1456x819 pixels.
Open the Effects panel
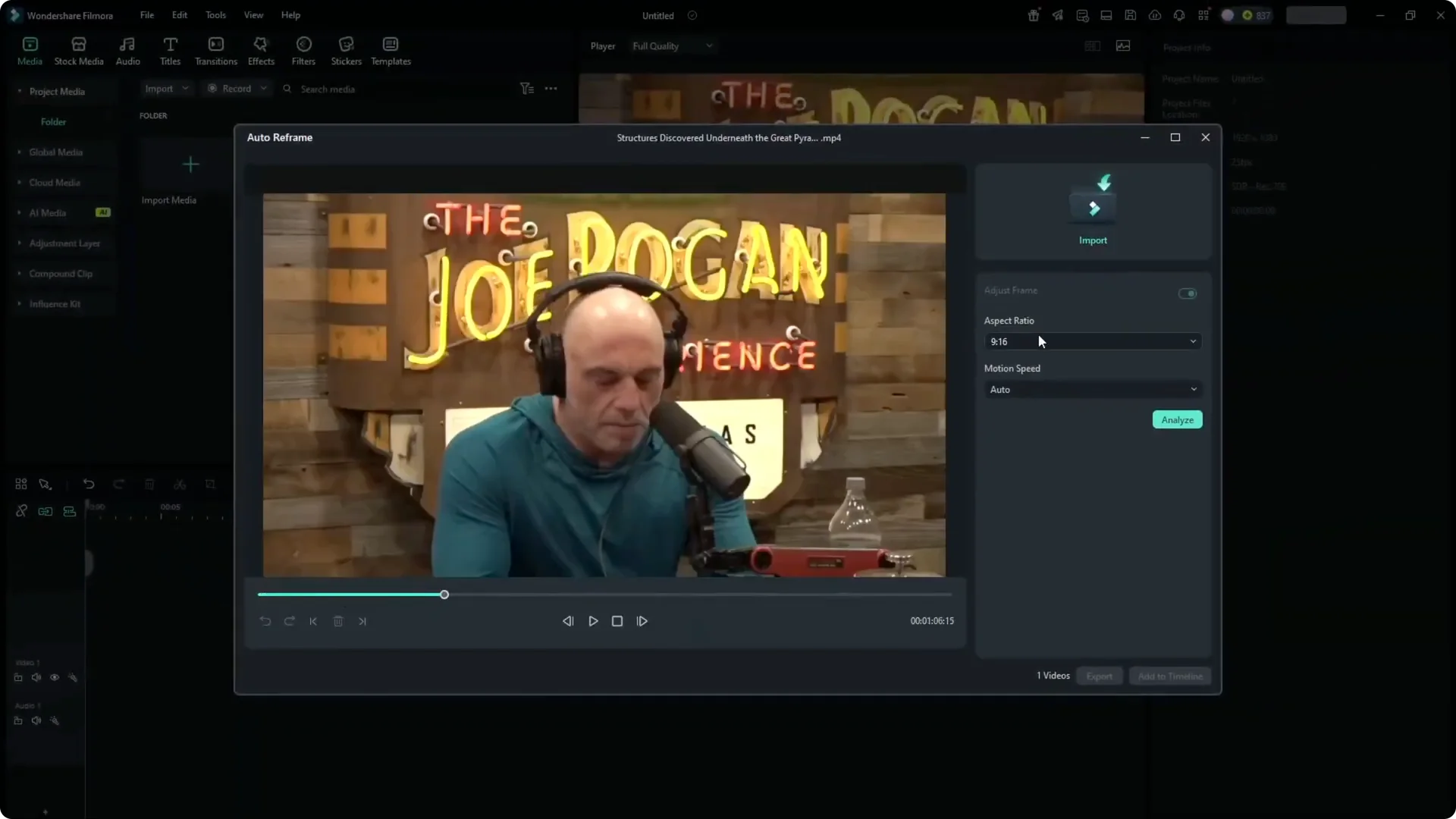point(261,50)
